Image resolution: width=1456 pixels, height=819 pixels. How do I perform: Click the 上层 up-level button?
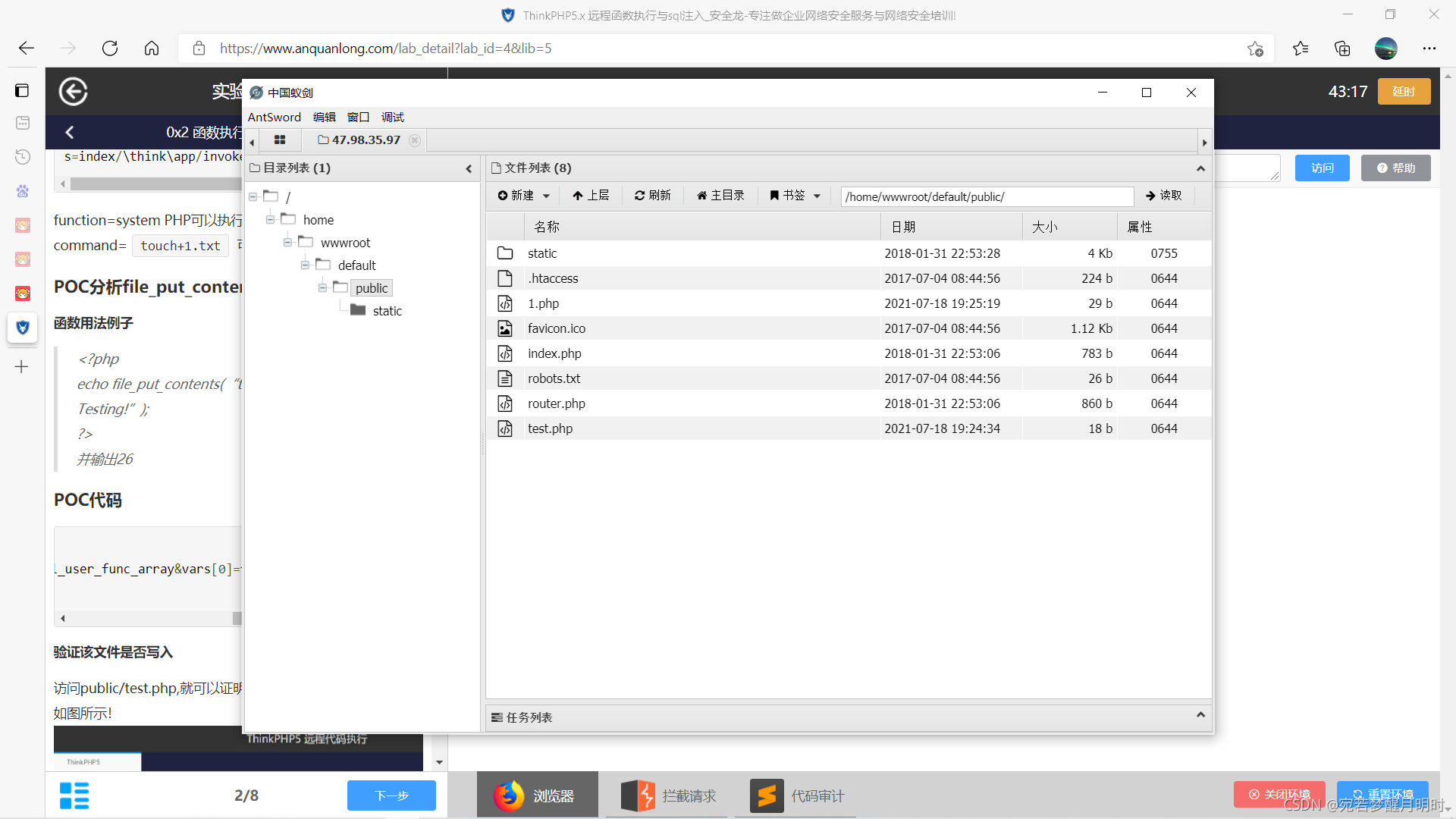(591, 196)
